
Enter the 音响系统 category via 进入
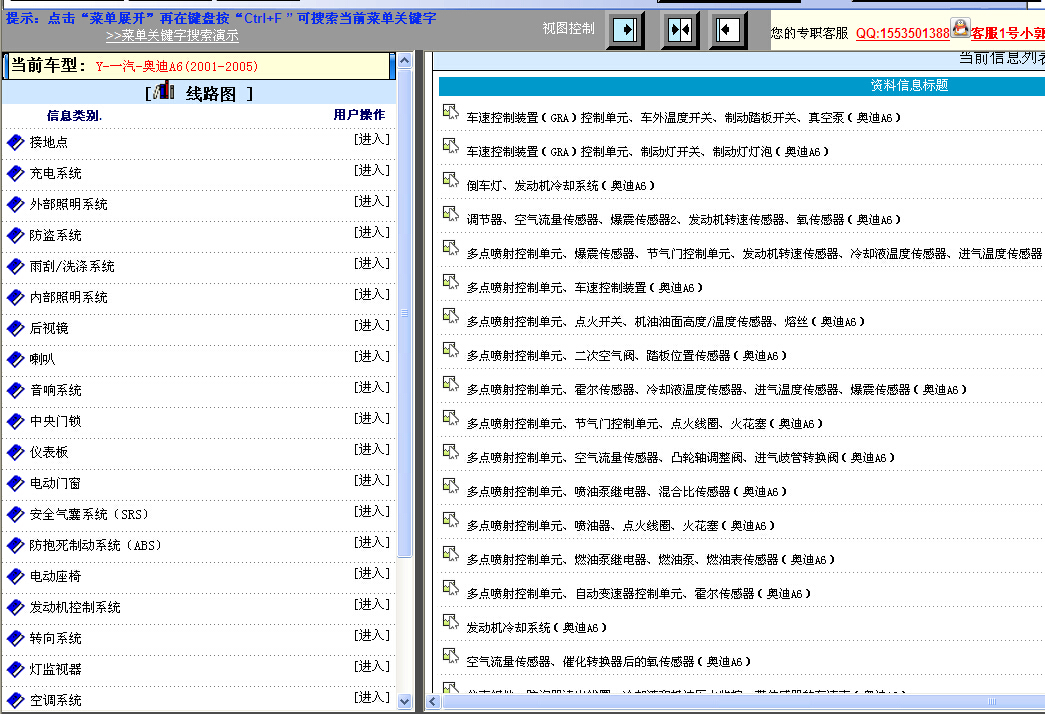click(x=372, y=387)
